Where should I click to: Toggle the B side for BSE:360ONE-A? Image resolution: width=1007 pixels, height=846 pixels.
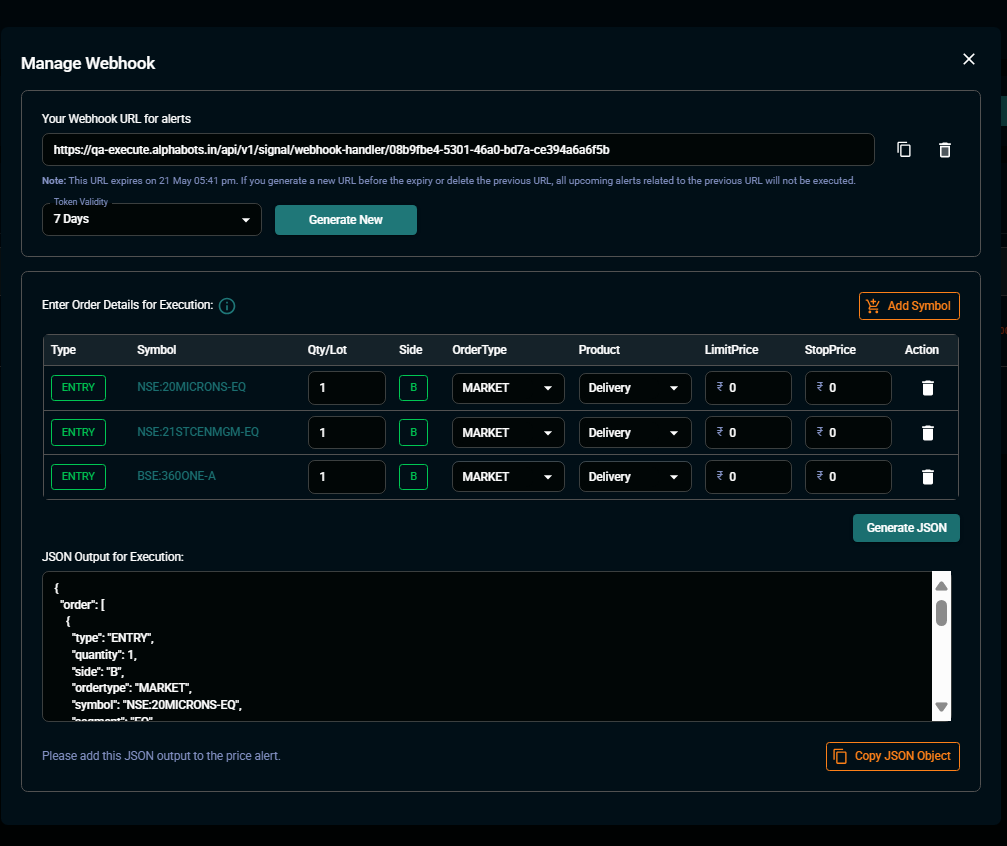coord(413,476)
